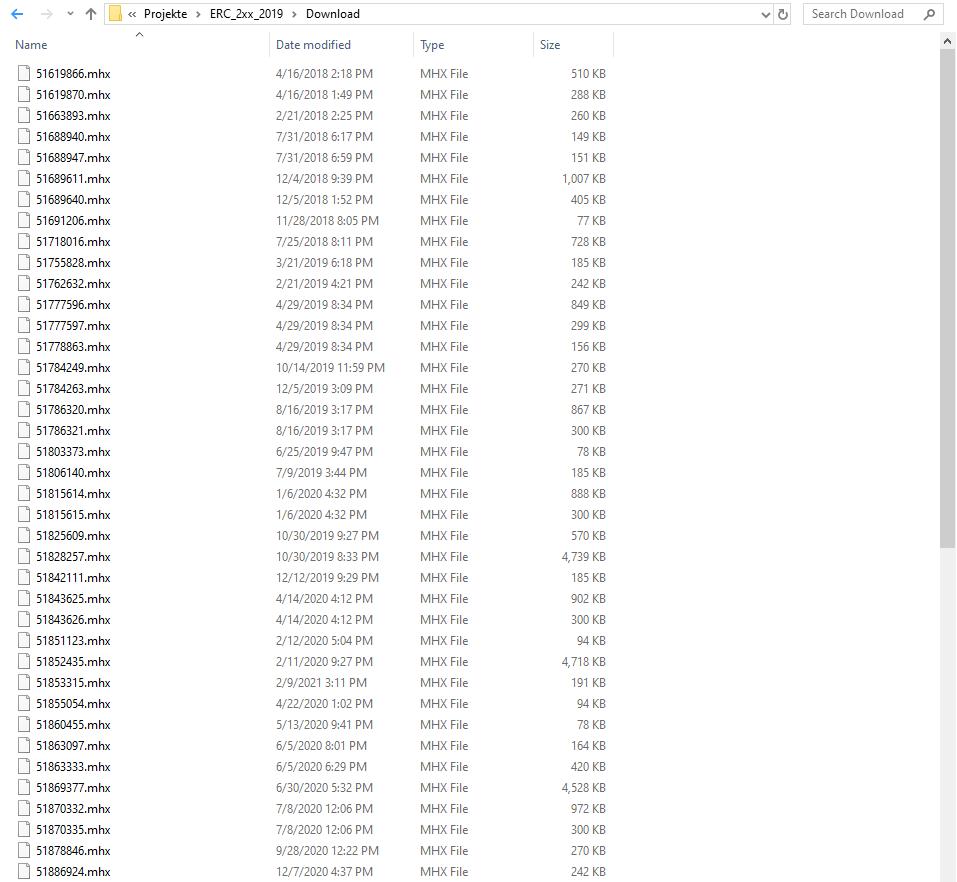Click the forward navigation arrow
The image size is (957, 882).
46,14
